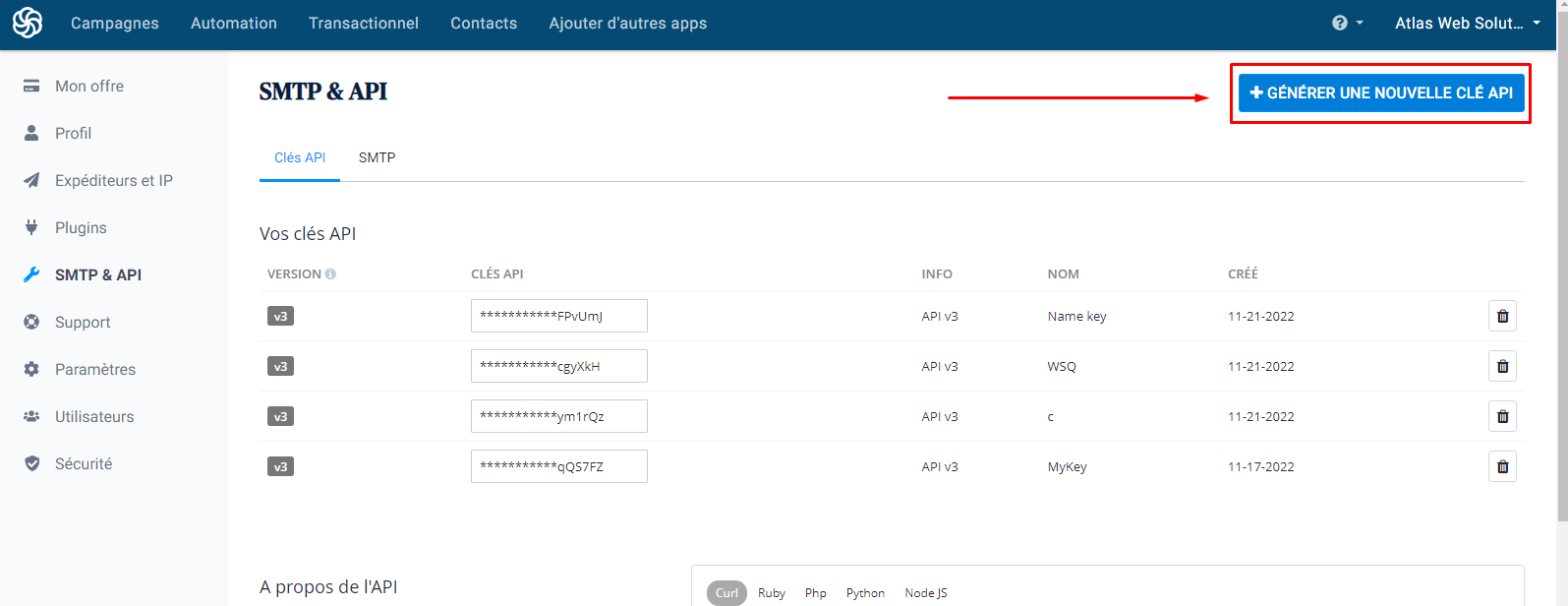This screenshot has width=1568, height=606.
Task: Click the Expéditeurs et IP paper plane icon
Action: click(31, 180)
